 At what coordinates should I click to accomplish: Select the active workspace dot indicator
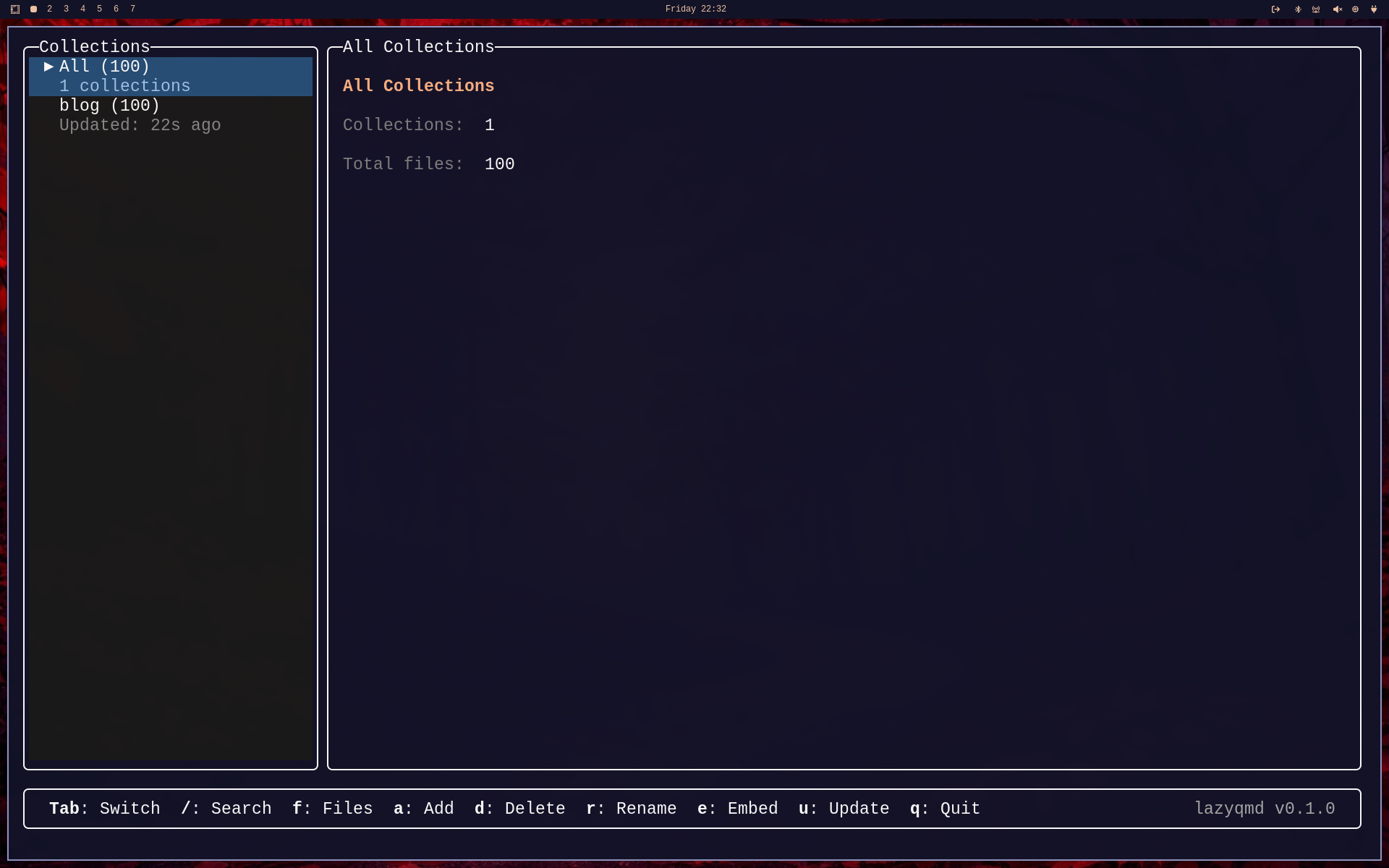point(33,9)
